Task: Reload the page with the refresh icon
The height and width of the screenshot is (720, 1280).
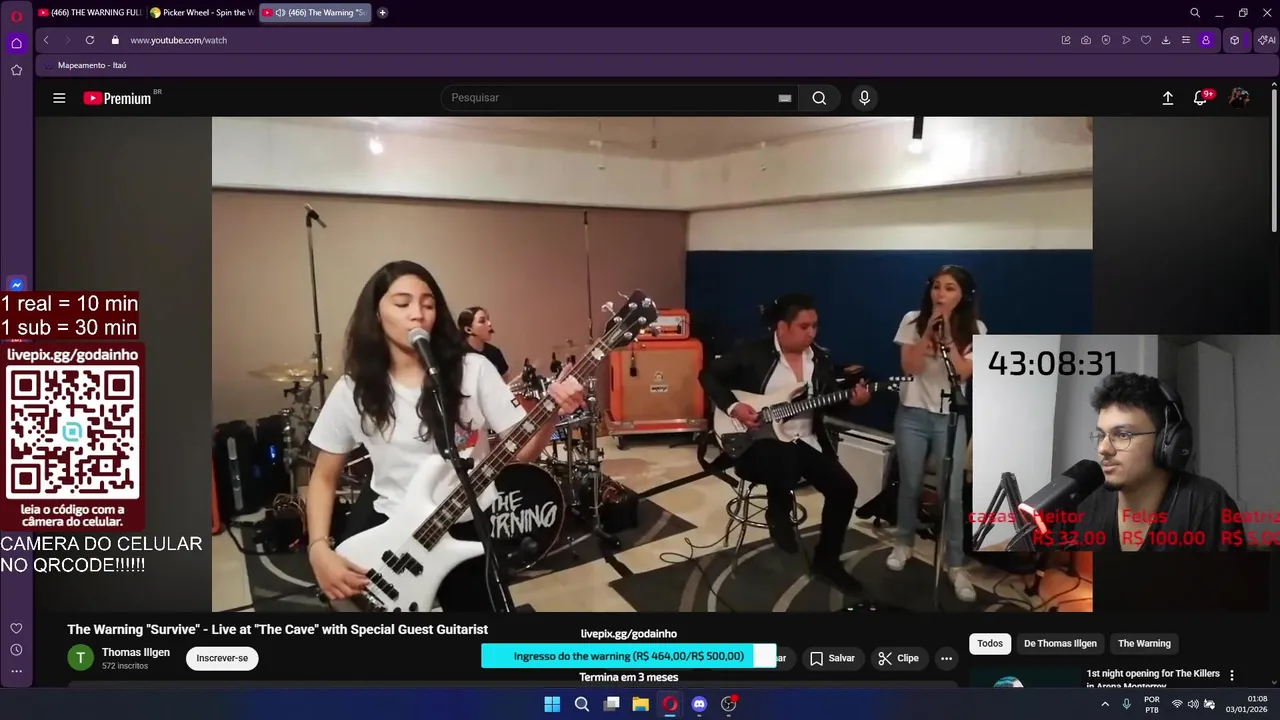Action: pos(90,40)
